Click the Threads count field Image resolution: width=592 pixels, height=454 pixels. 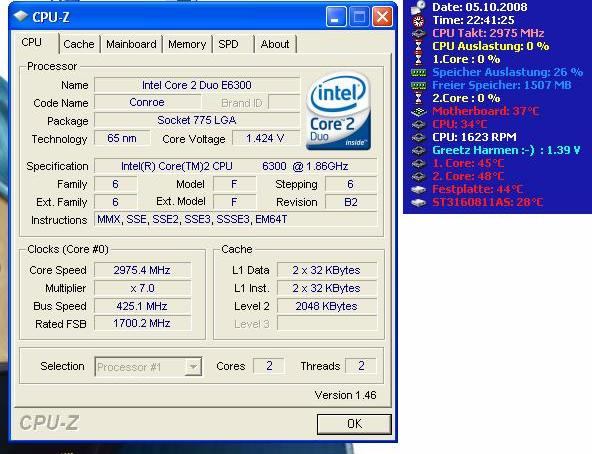[361, 366]
